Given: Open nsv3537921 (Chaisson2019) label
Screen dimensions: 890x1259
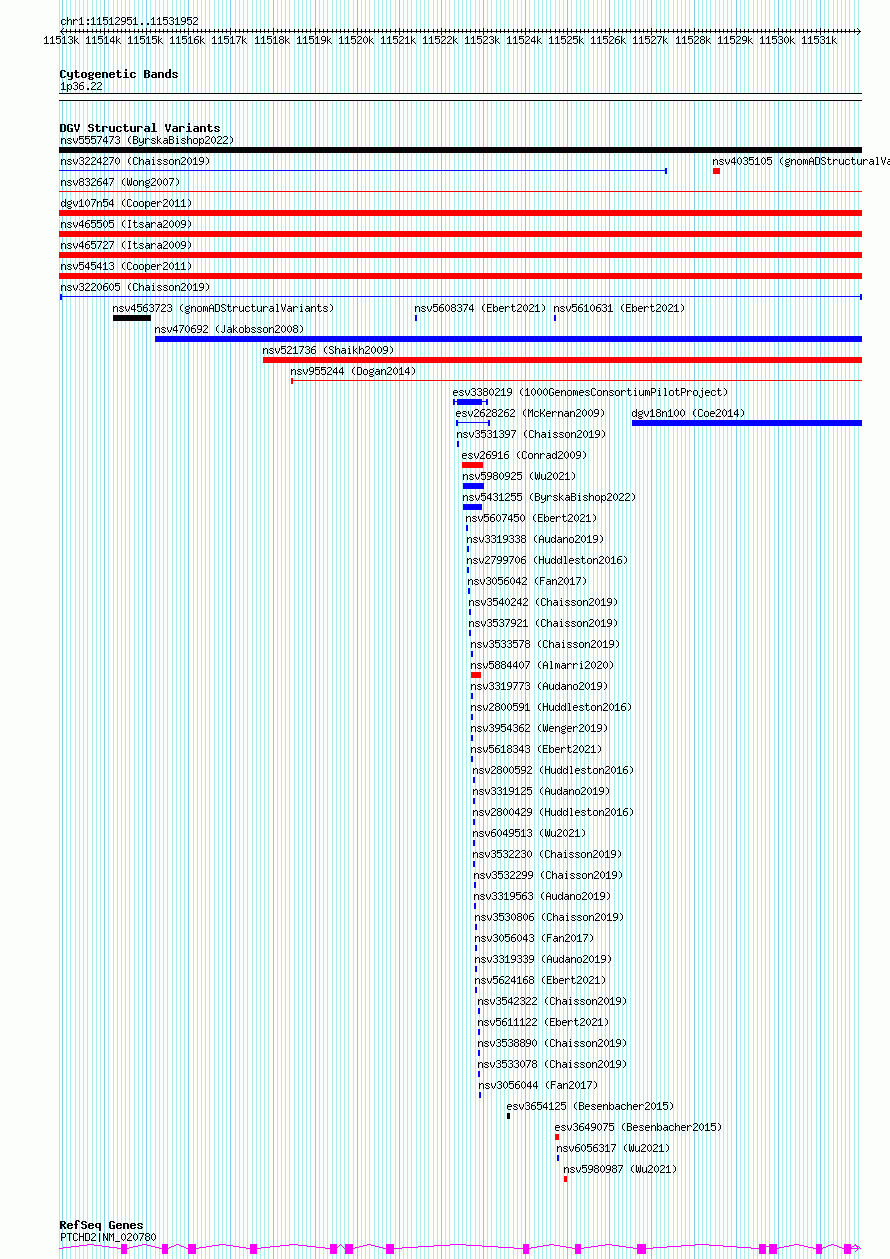Looking at the screenshot, I should point(543,623).
